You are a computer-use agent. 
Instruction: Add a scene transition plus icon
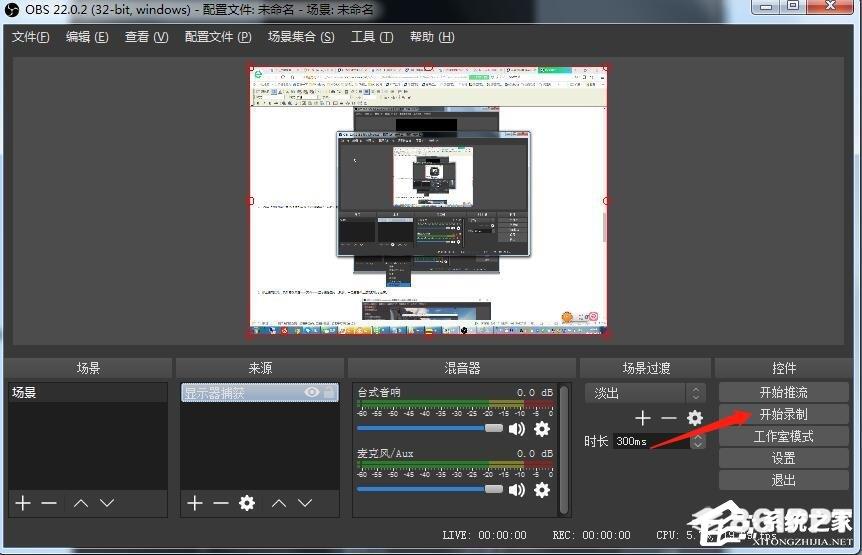coord(643,418)
